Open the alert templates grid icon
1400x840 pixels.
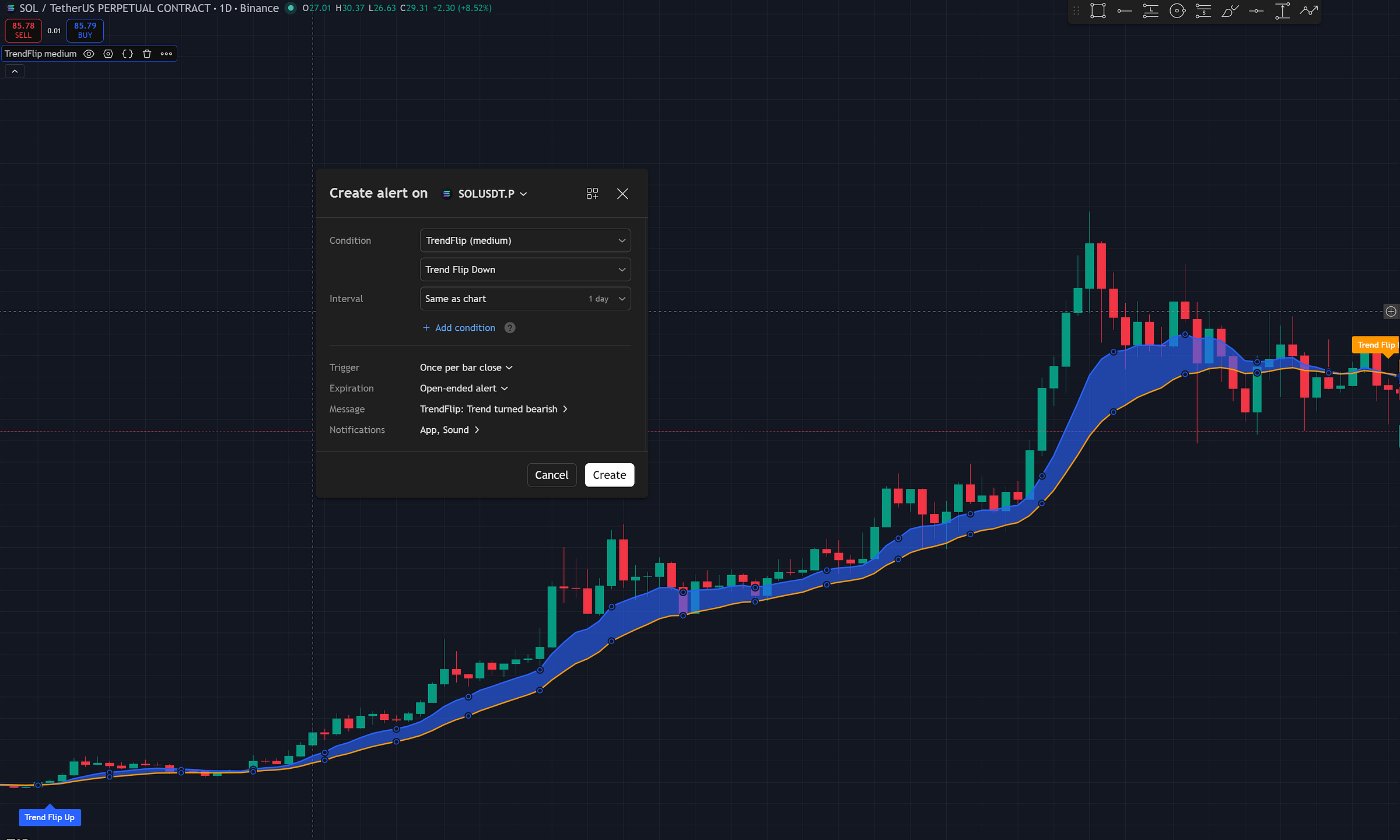click(x=592, y=194)
